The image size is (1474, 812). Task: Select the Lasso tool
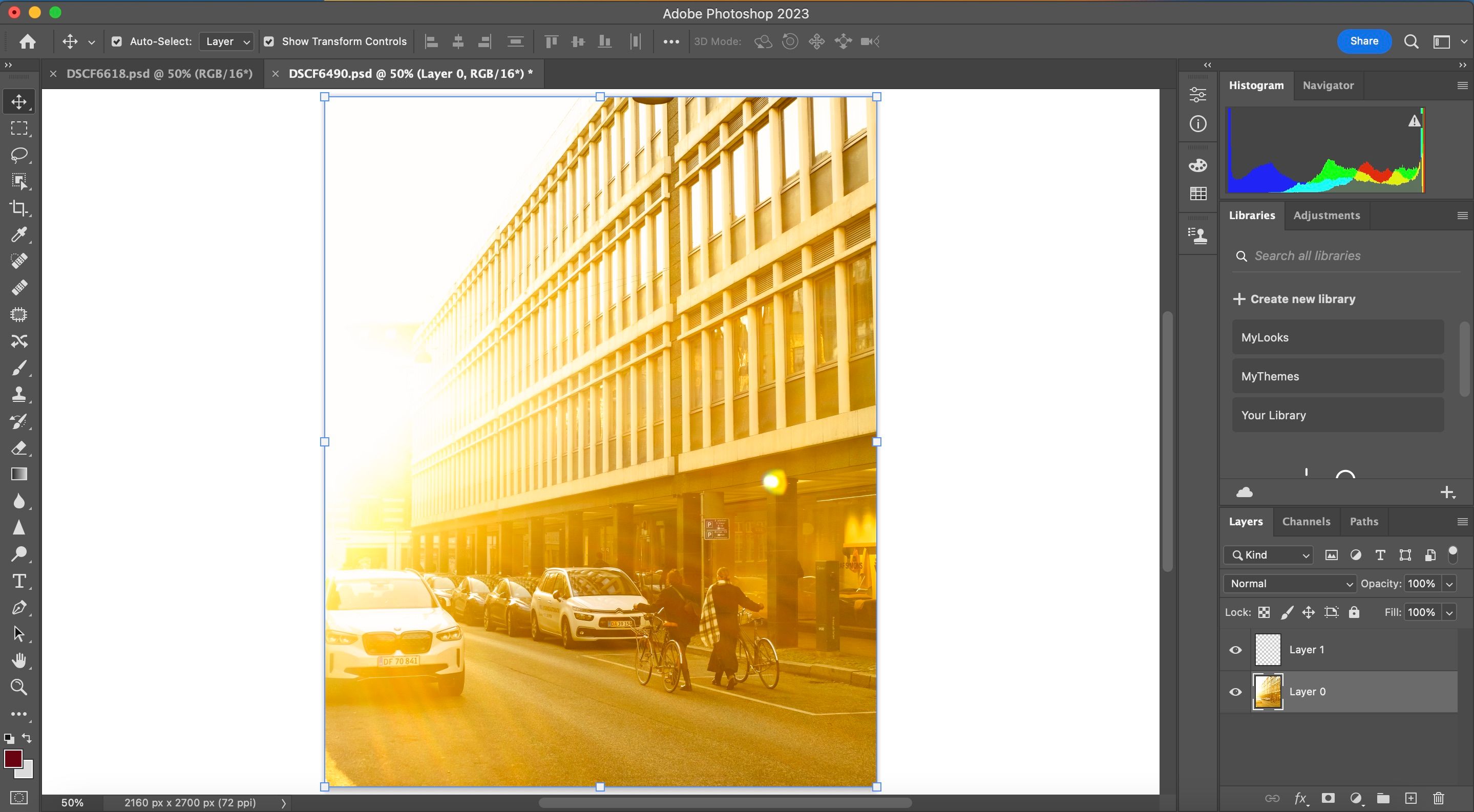(19, 155)
